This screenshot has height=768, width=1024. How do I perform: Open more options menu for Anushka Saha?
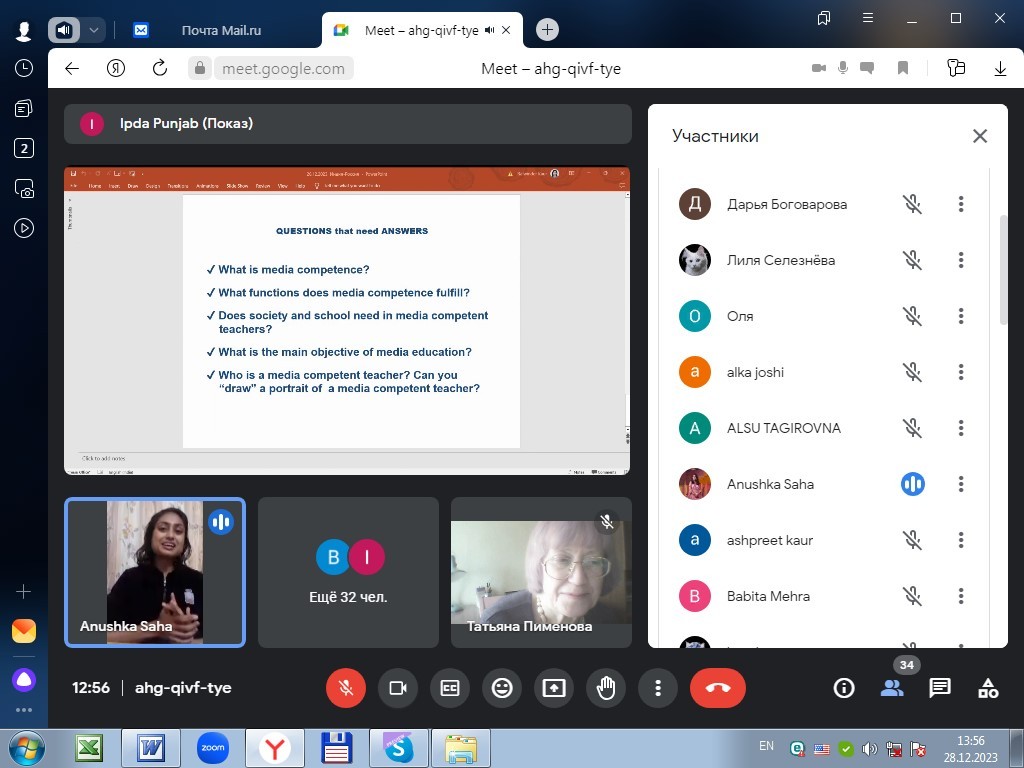point(961,484)
